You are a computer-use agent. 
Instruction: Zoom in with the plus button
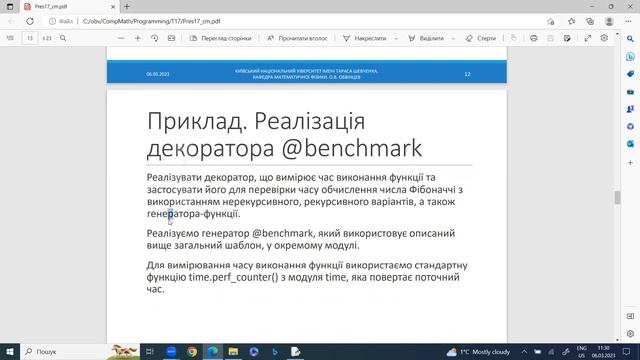(138, 38)
